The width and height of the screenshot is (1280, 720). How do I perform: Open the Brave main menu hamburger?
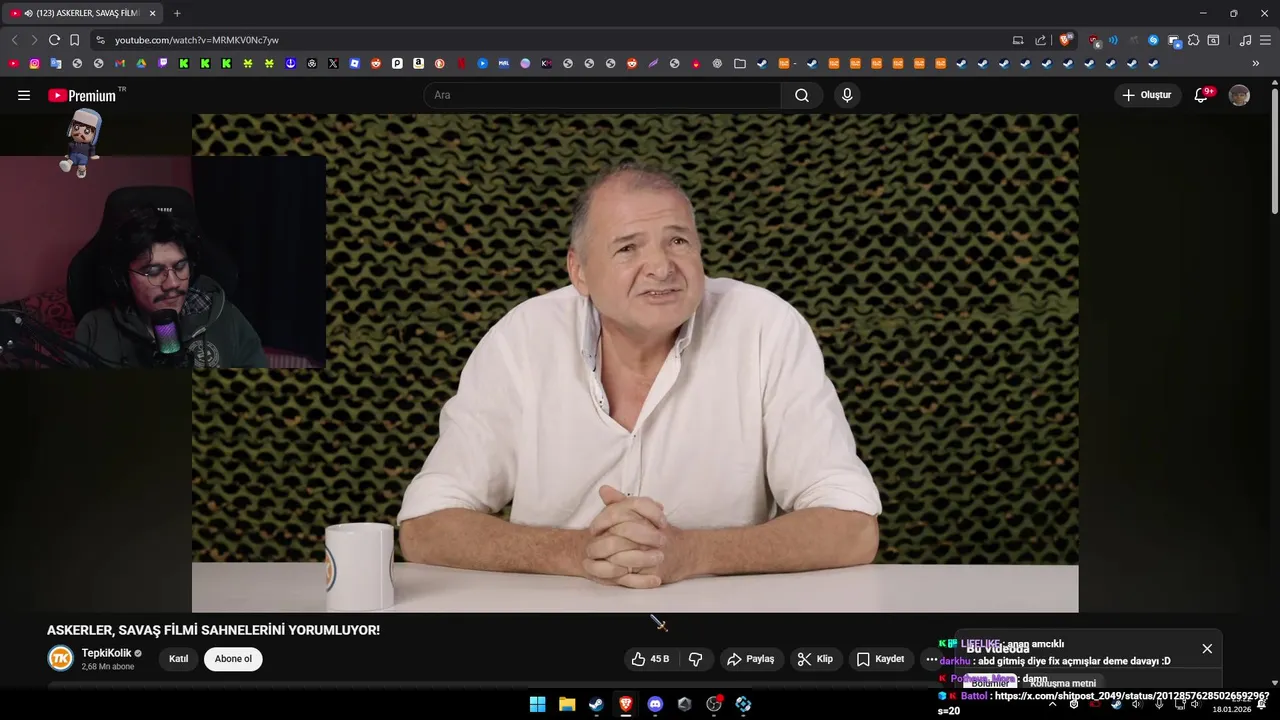point(1265,40)
